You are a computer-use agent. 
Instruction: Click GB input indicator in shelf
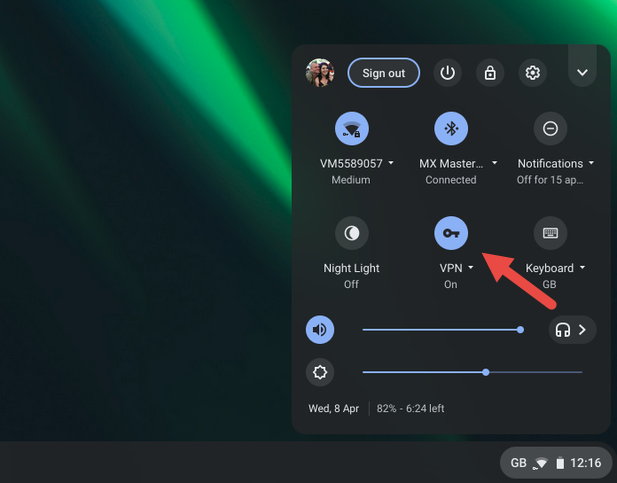coord(518,463)
